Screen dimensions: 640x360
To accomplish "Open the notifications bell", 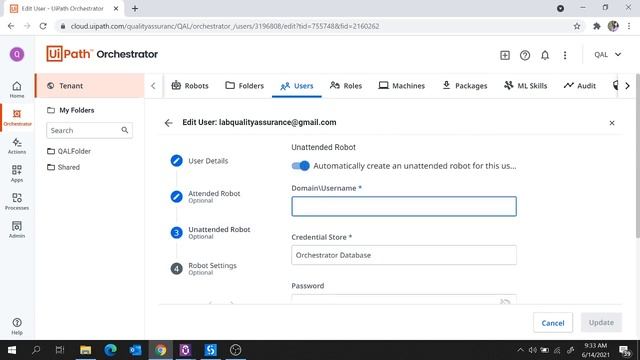I will (x=545, y=55).
